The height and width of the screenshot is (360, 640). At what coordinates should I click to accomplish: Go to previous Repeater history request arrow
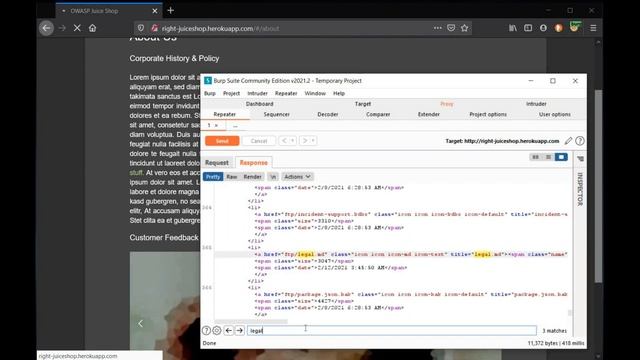point(284,141)
